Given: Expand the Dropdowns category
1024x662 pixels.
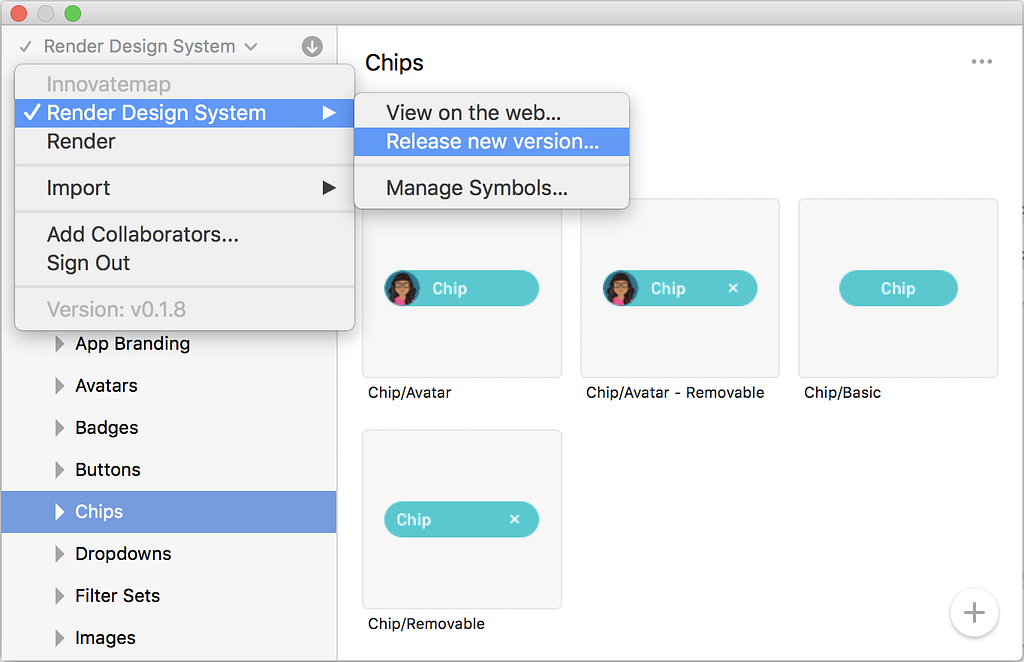Looking at the screenshot, I should pos(59,554).
